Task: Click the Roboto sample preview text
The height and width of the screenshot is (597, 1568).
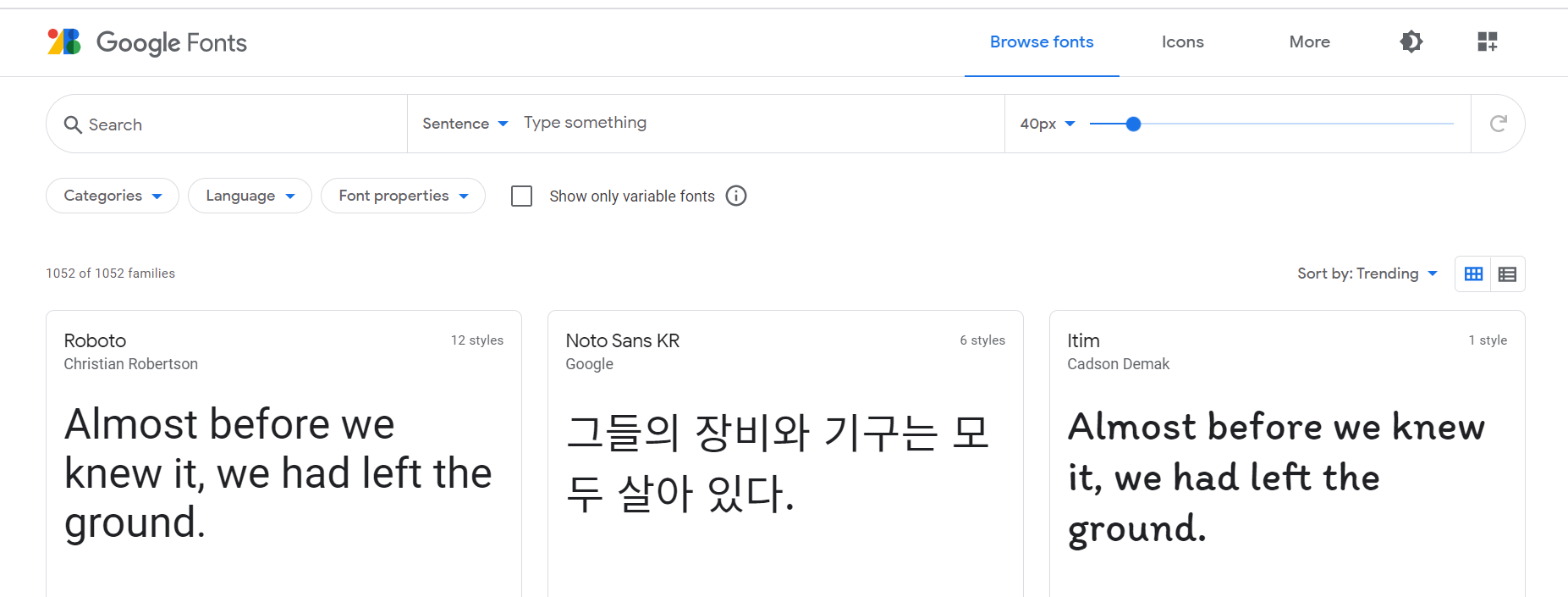Action: [278, 473]
